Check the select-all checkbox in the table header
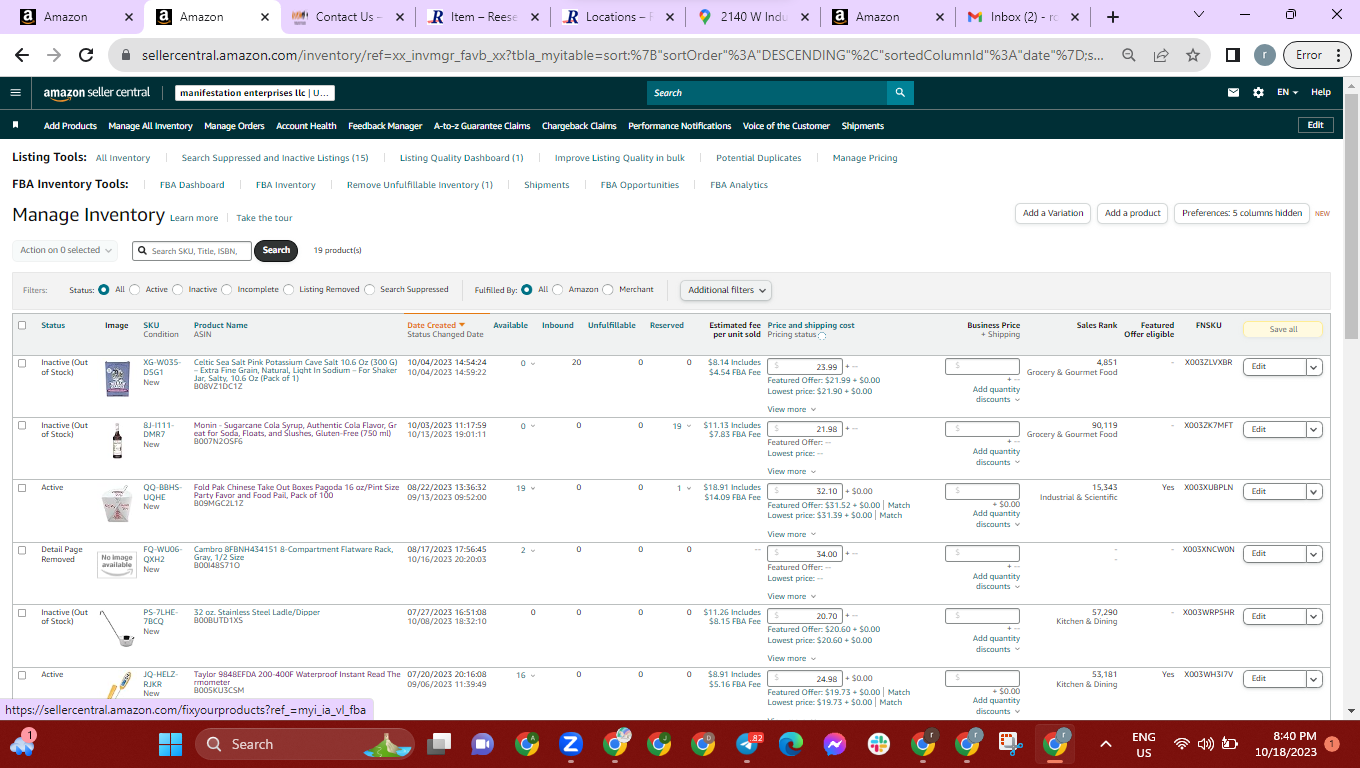The height and width of the screenshot is (768, 1360). [22, 325]
